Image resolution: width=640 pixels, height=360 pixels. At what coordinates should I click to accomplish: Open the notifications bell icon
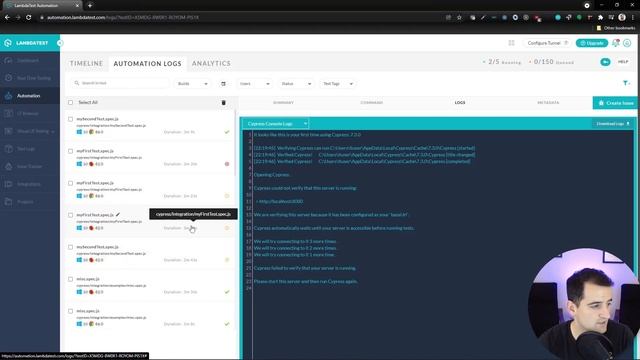pos(616,43)
